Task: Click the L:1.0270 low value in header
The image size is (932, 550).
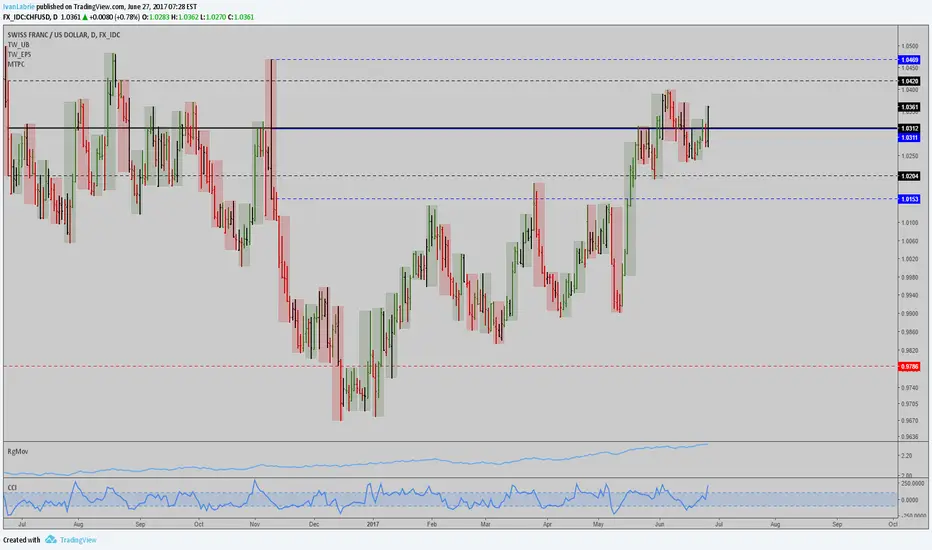Action: [x=213, y=17]
